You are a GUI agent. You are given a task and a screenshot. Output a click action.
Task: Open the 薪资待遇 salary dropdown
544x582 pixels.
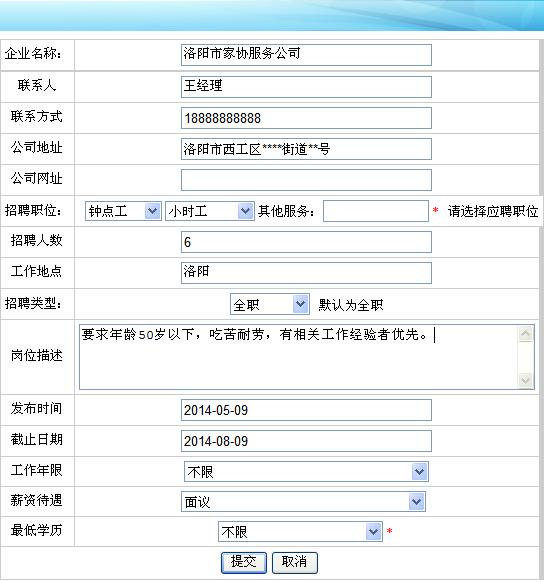(303, 502)
